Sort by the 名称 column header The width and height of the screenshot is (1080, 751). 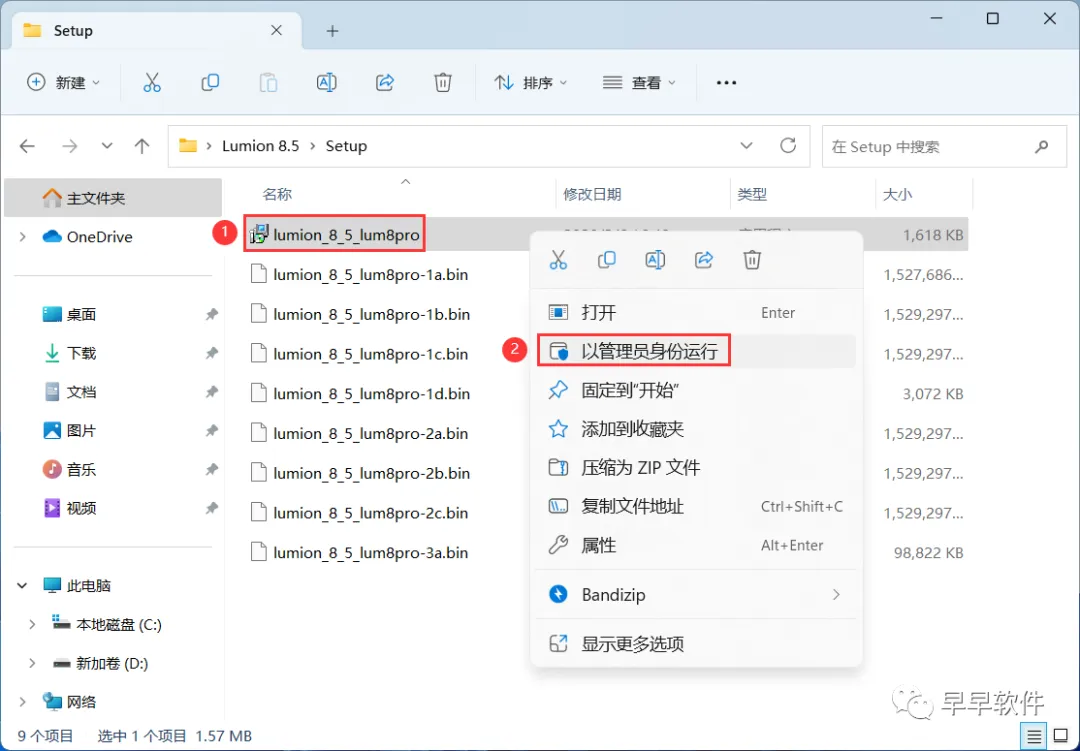click(277, 194)
